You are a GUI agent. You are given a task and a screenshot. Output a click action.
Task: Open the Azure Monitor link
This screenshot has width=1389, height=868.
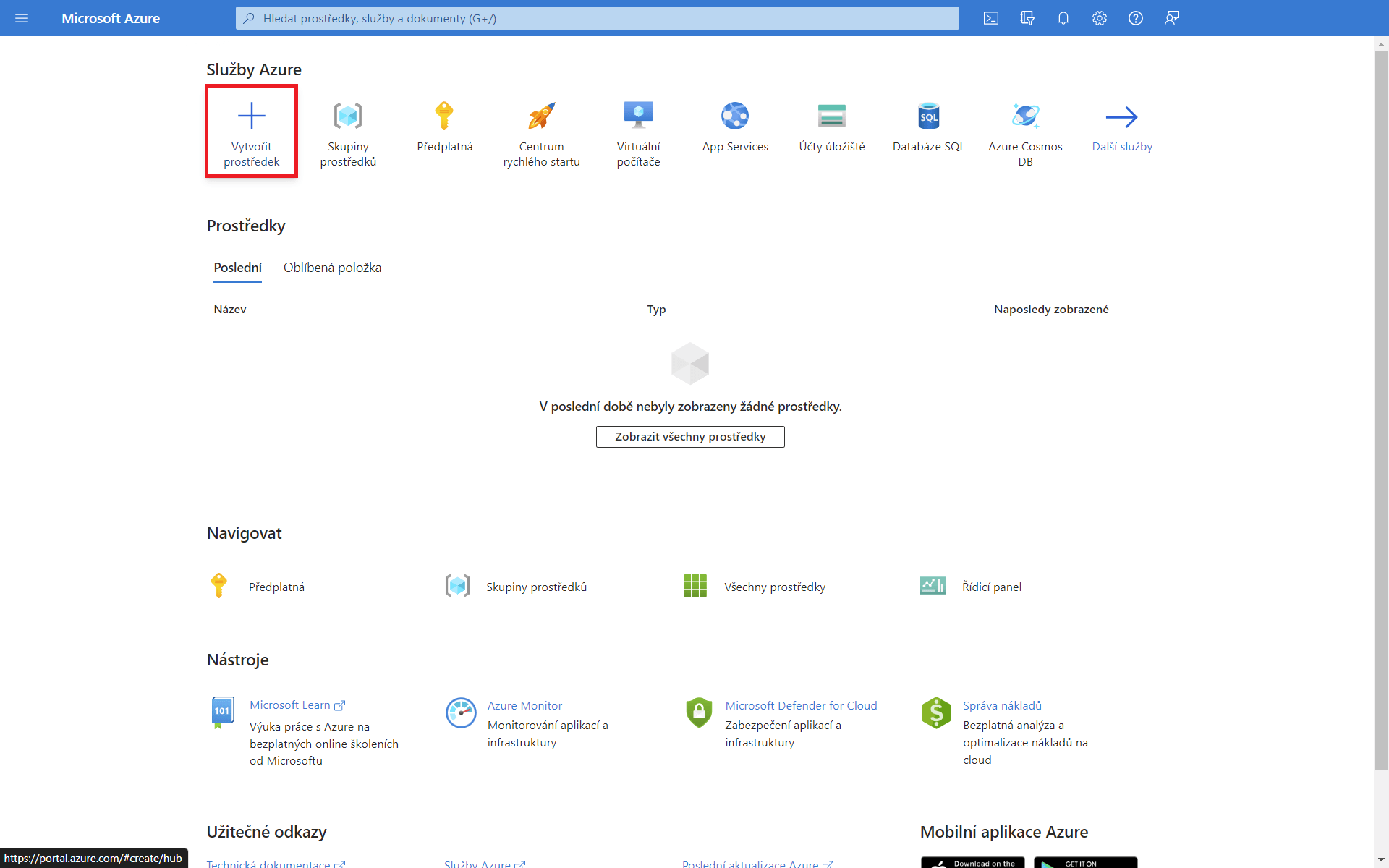pos(524,705)
